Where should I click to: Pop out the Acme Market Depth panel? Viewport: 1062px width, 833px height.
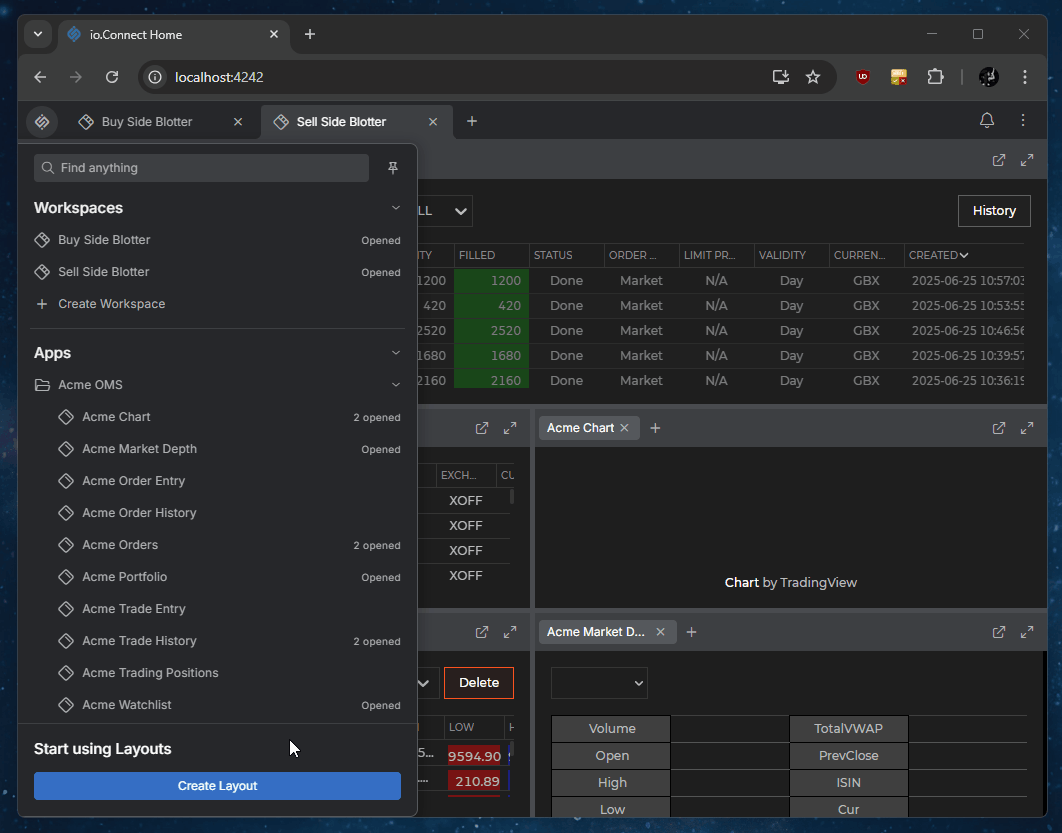[999, 632]
